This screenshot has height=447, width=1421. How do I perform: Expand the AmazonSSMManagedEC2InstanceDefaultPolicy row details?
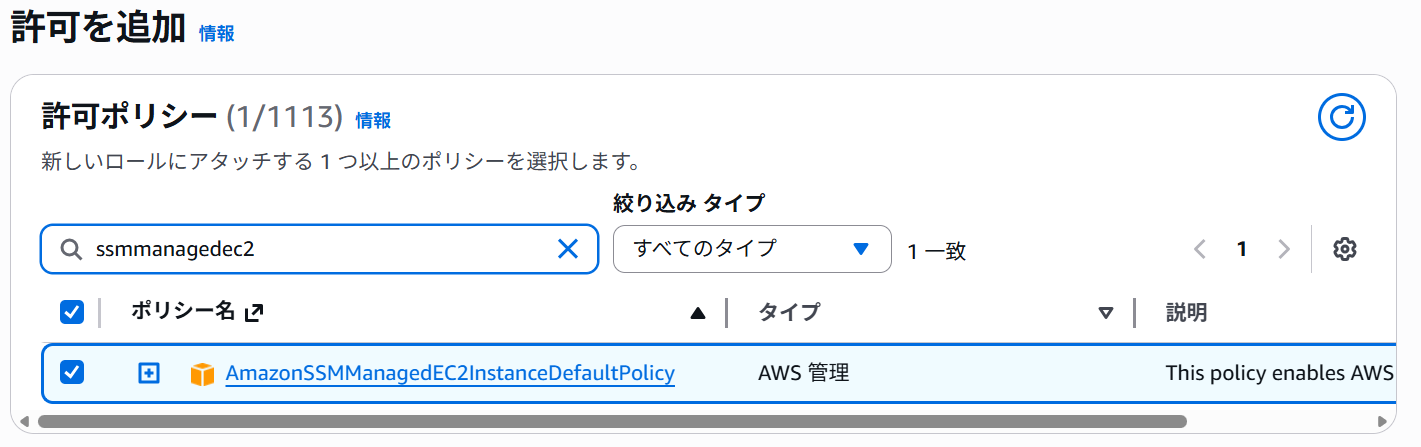(x=148, y=373)
